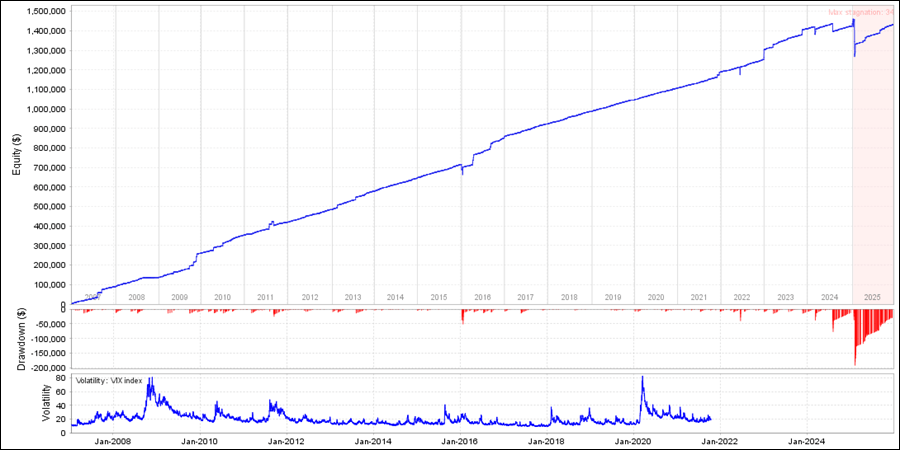Click the 'Equity ($)' axis title
The width and height of the screenshot is (900, 450).
click(x=17, y=155)
